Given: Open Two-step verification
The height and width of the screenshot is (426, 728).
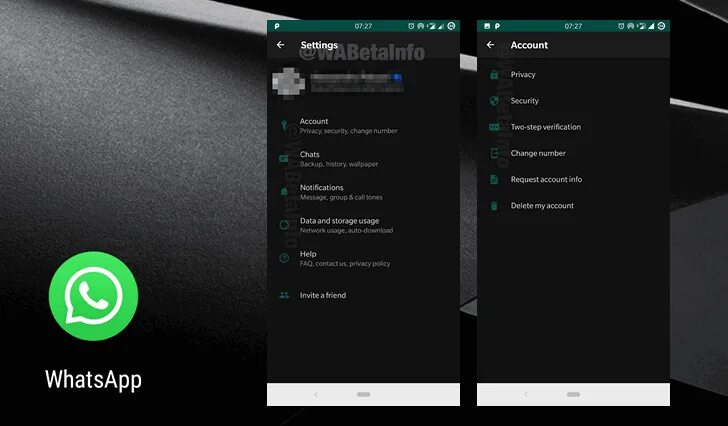Looking at the screenshot, I should coord(573,127).
